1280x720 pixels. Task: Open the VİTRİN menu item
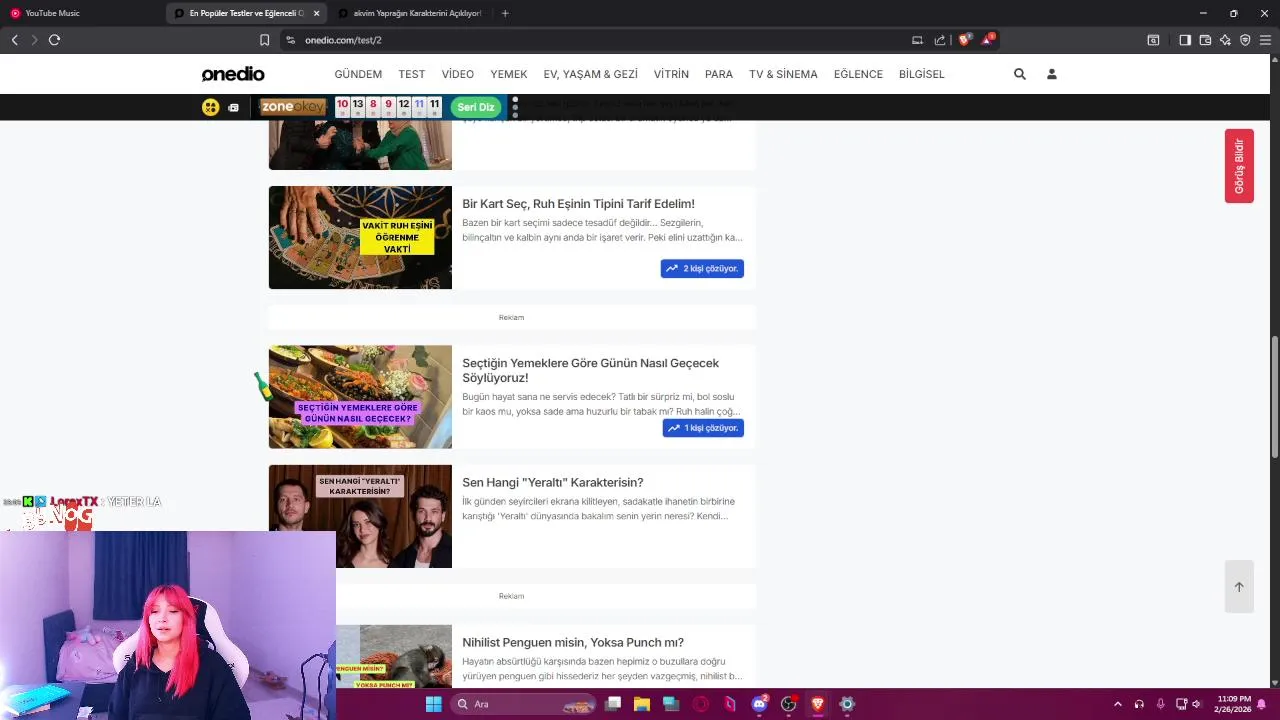click(671, 74)
